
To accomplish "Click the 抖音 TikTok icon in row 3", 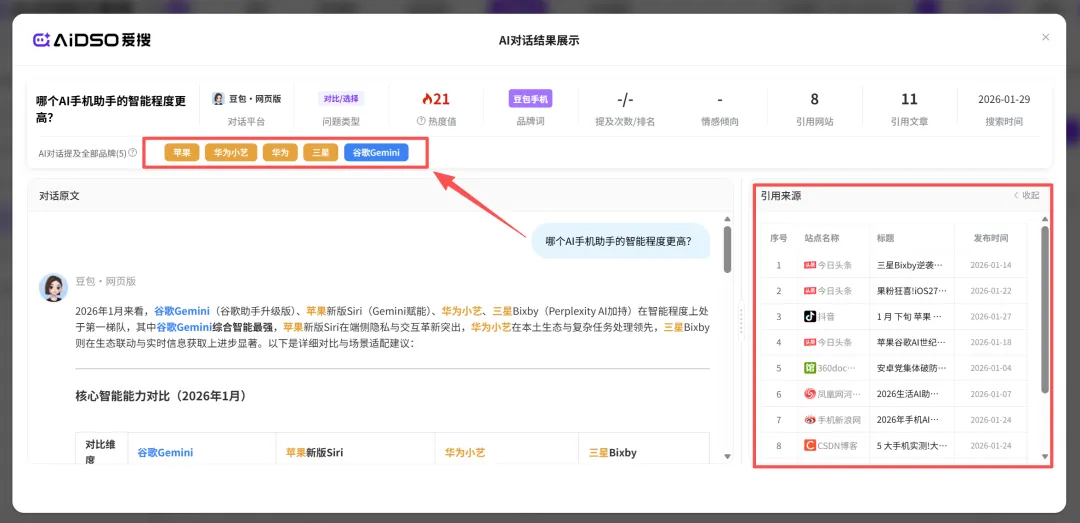I will click(x=810, y=317).
